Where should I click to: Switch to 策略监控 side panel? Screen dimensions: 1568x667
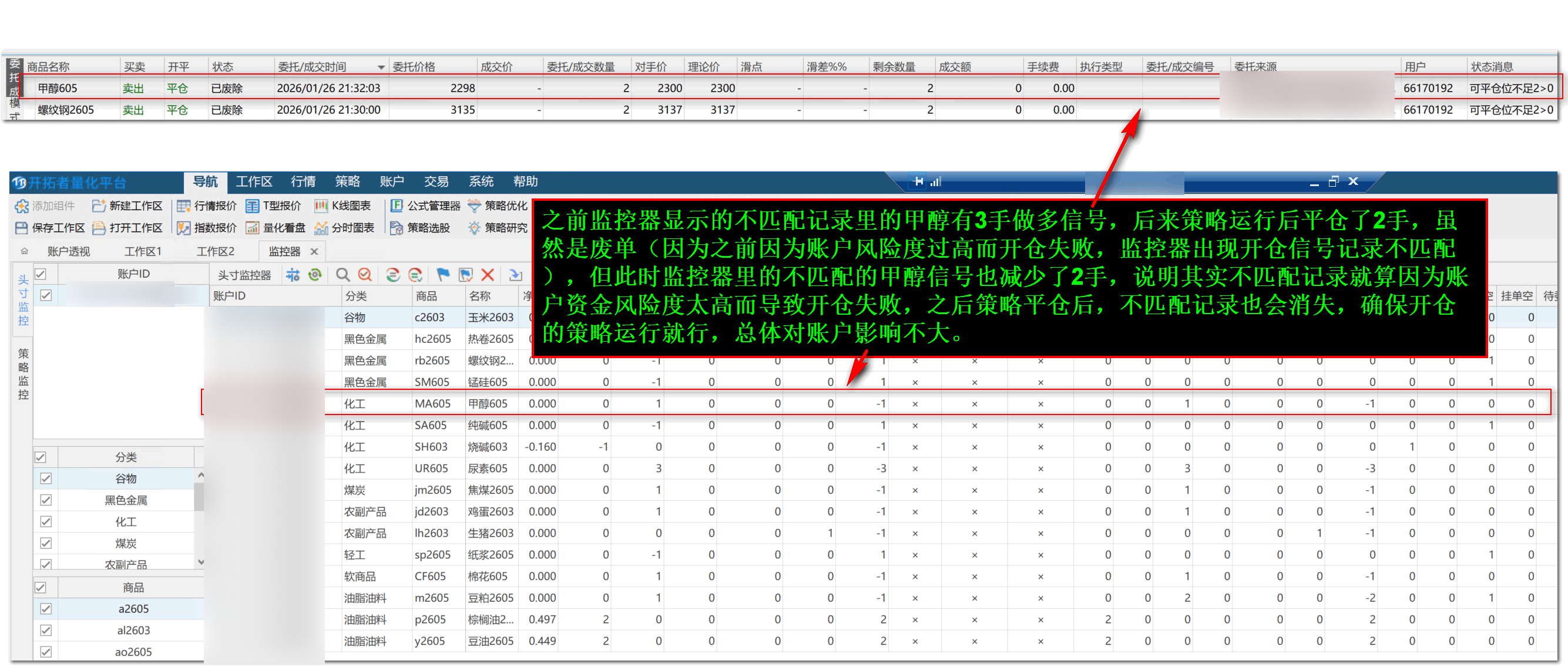(23, 373)
